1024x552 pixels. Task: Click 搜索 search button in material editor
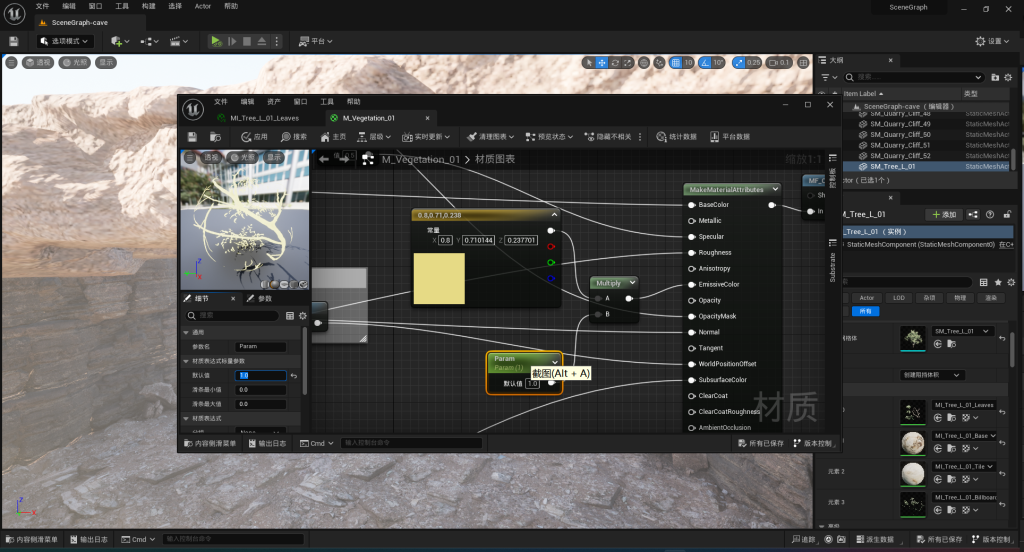point(294,137)
